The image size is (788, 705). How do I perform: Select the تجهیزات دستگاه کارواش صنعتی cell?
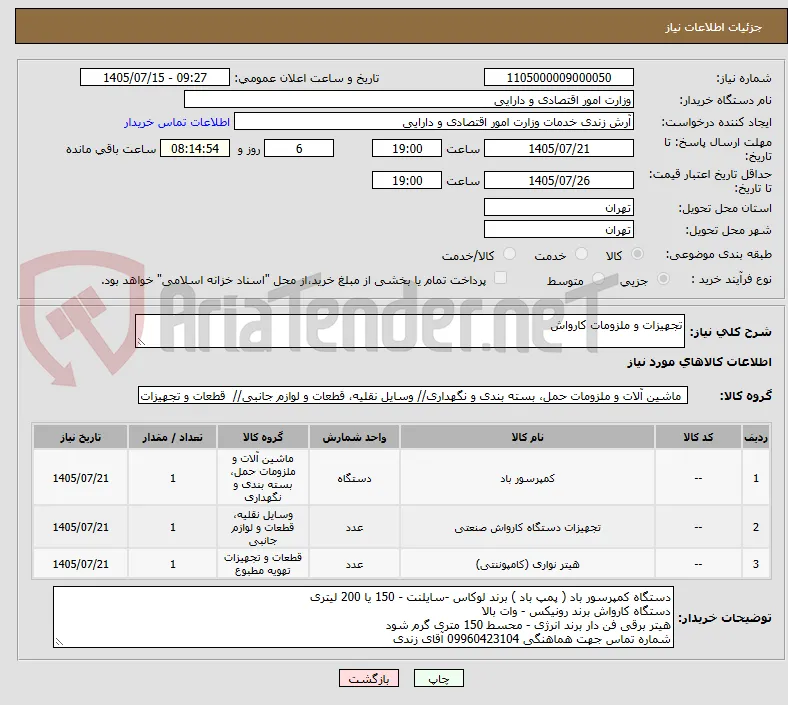[527, 527]
